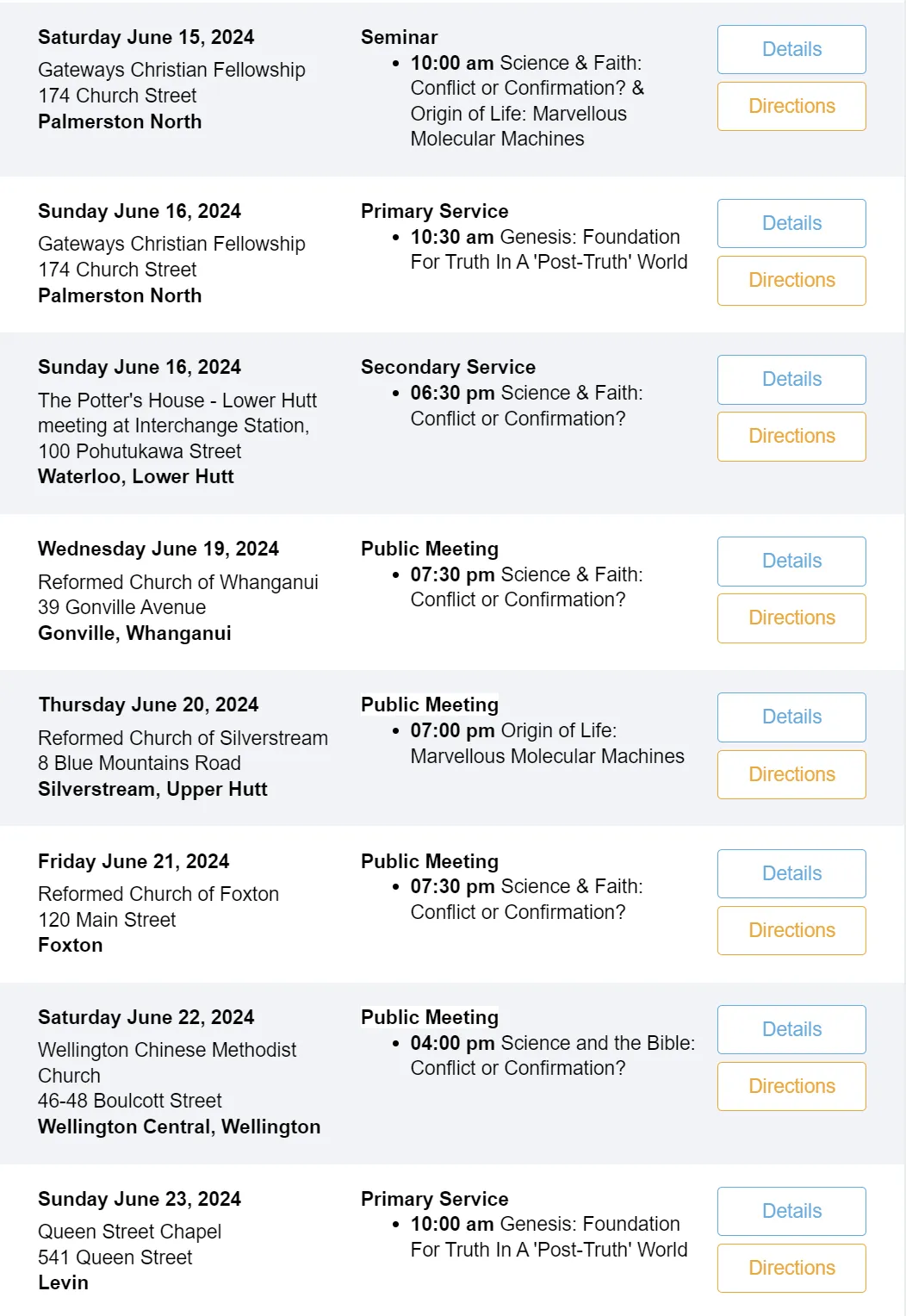Image resolution: width=906 pixels, height=1316 pixels.
Task: Click the Seminar event title
Action: coord(399,37)
